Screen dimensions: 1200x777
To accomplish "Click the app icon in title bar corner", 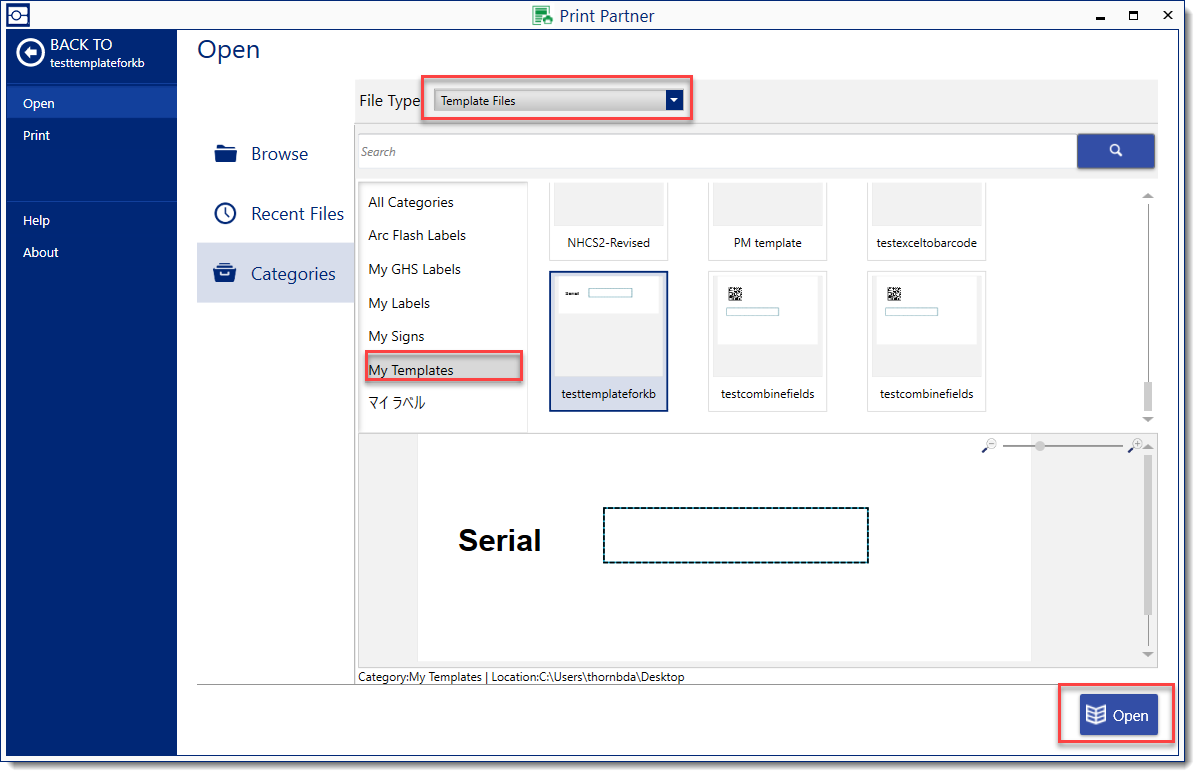I will click(x=18, y=15).
